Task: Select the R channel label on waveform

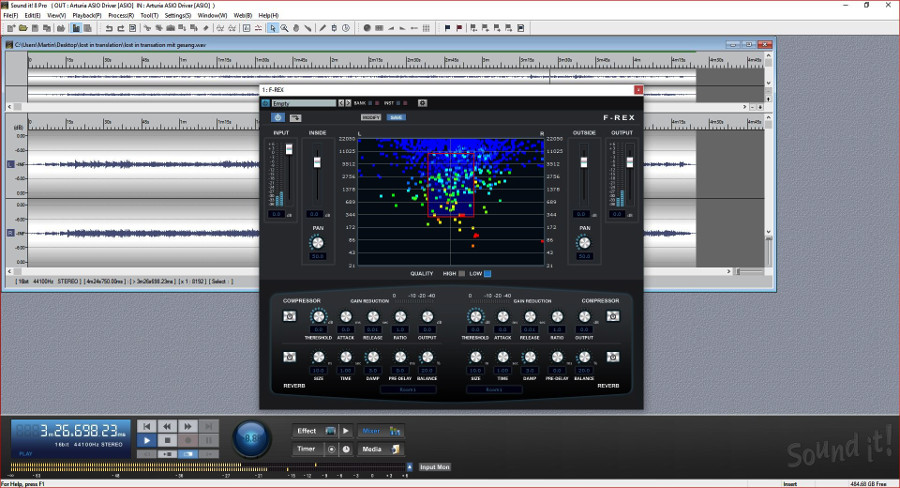Action: [10, 233]
